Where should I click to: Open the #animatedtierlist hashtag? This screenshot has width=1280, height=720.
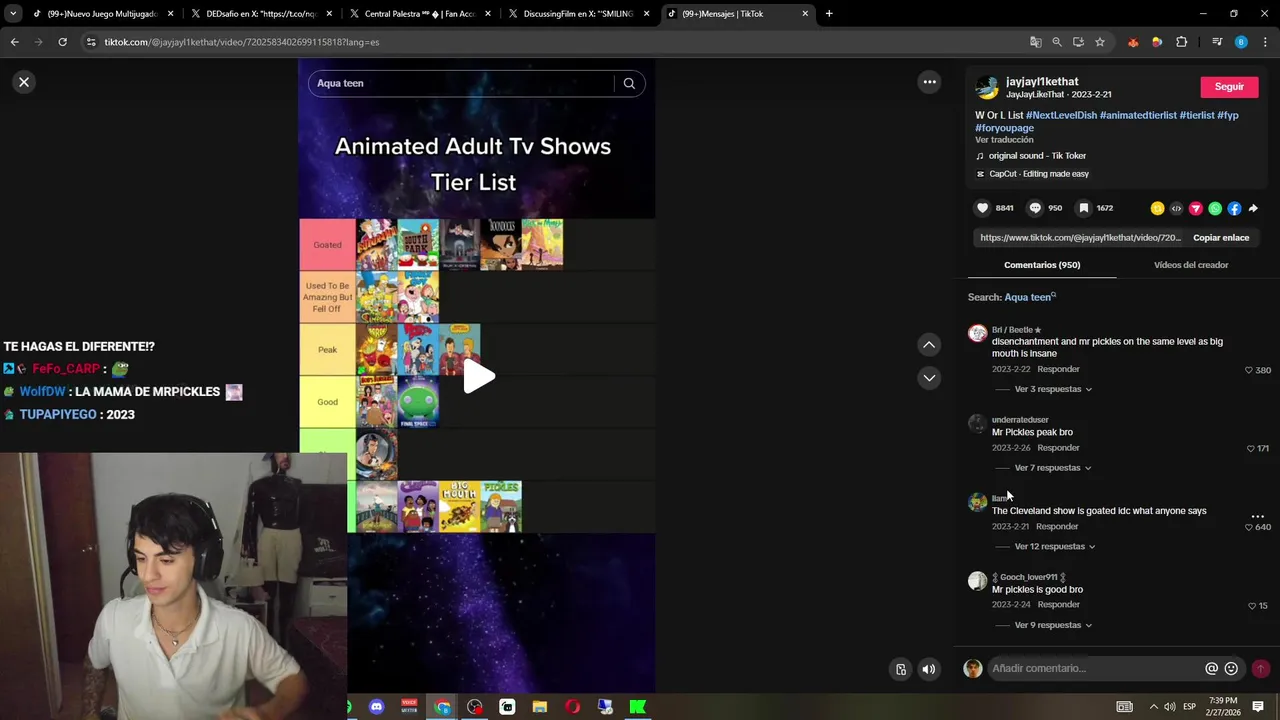(x=1138, y=115)
